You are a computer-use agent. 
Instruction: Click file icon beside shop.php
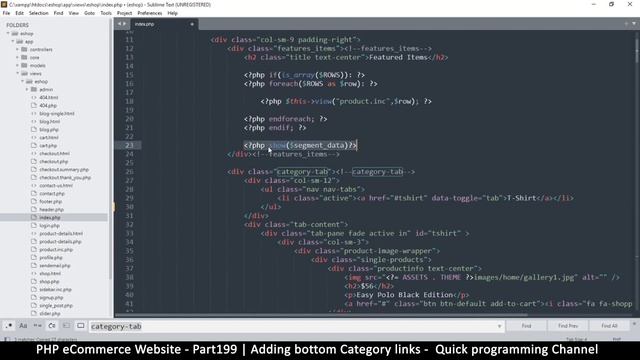34,282
